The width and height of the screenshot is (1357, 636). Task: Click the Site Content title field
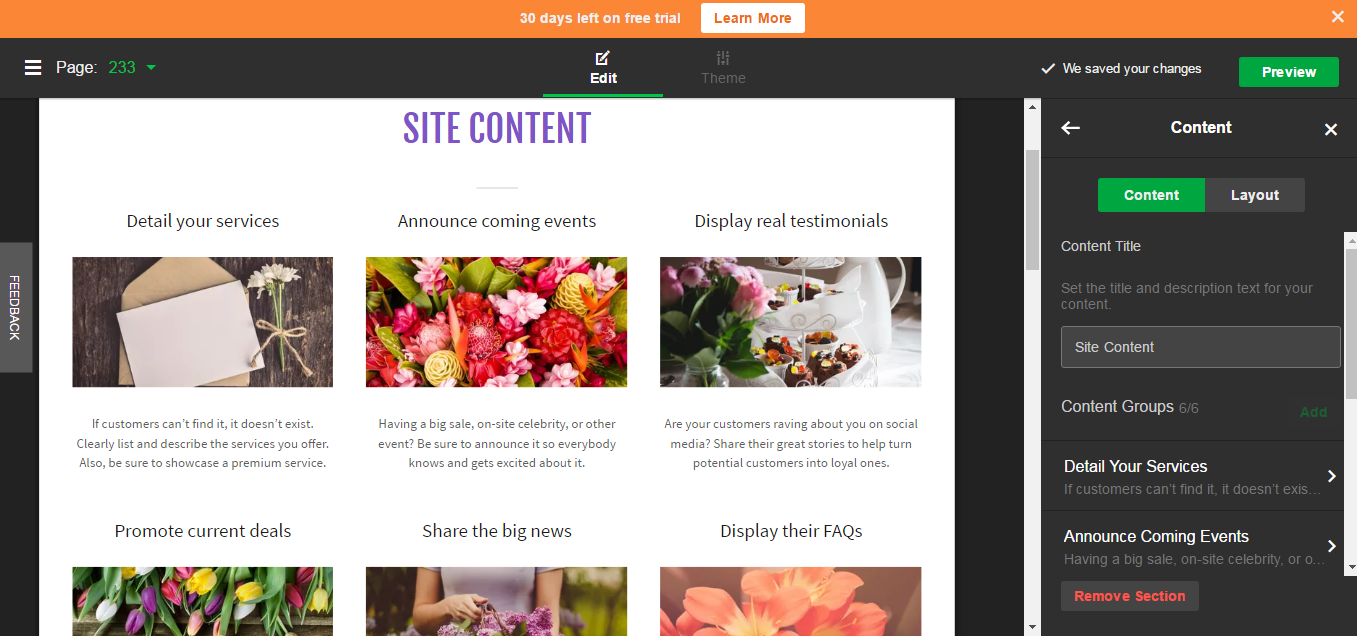point(1201,347)
